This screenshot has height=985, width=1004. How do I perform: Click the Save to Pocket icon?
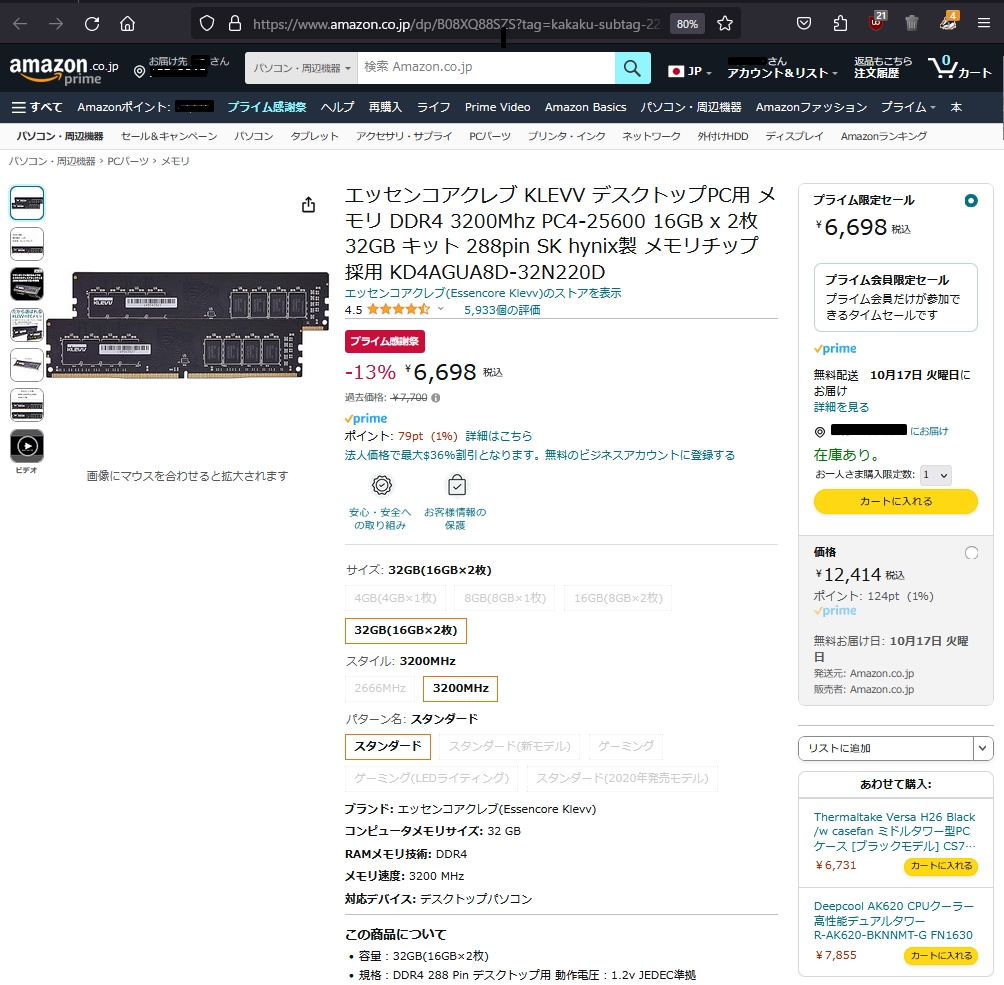804,22
